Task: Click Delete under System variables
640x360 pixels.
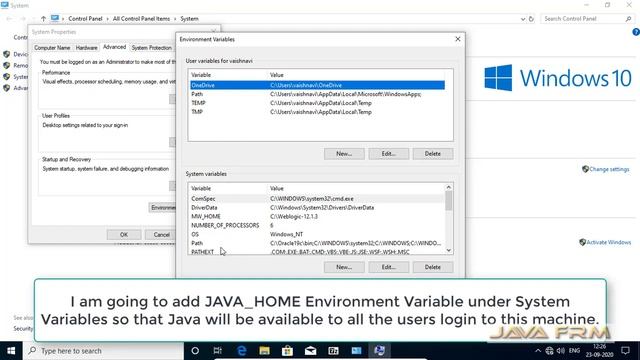Action: coord(433,267)
